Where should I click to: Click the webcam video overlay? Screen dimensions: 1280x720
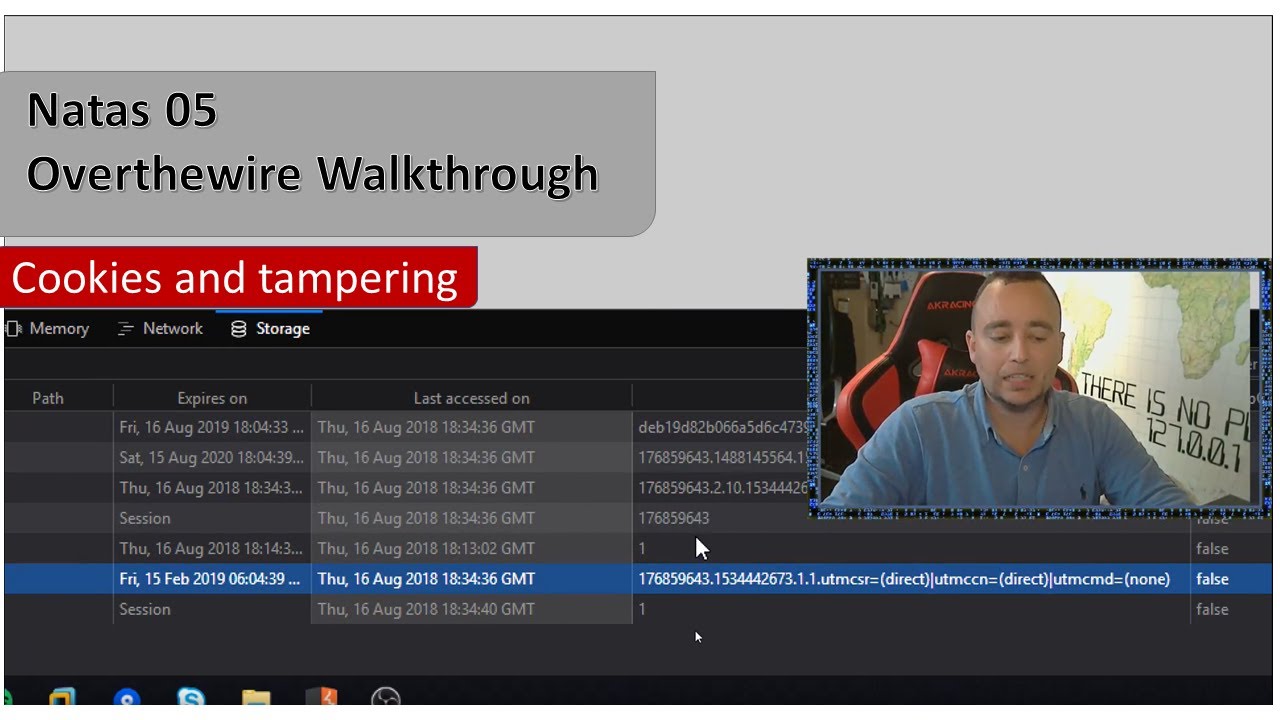1038,388
